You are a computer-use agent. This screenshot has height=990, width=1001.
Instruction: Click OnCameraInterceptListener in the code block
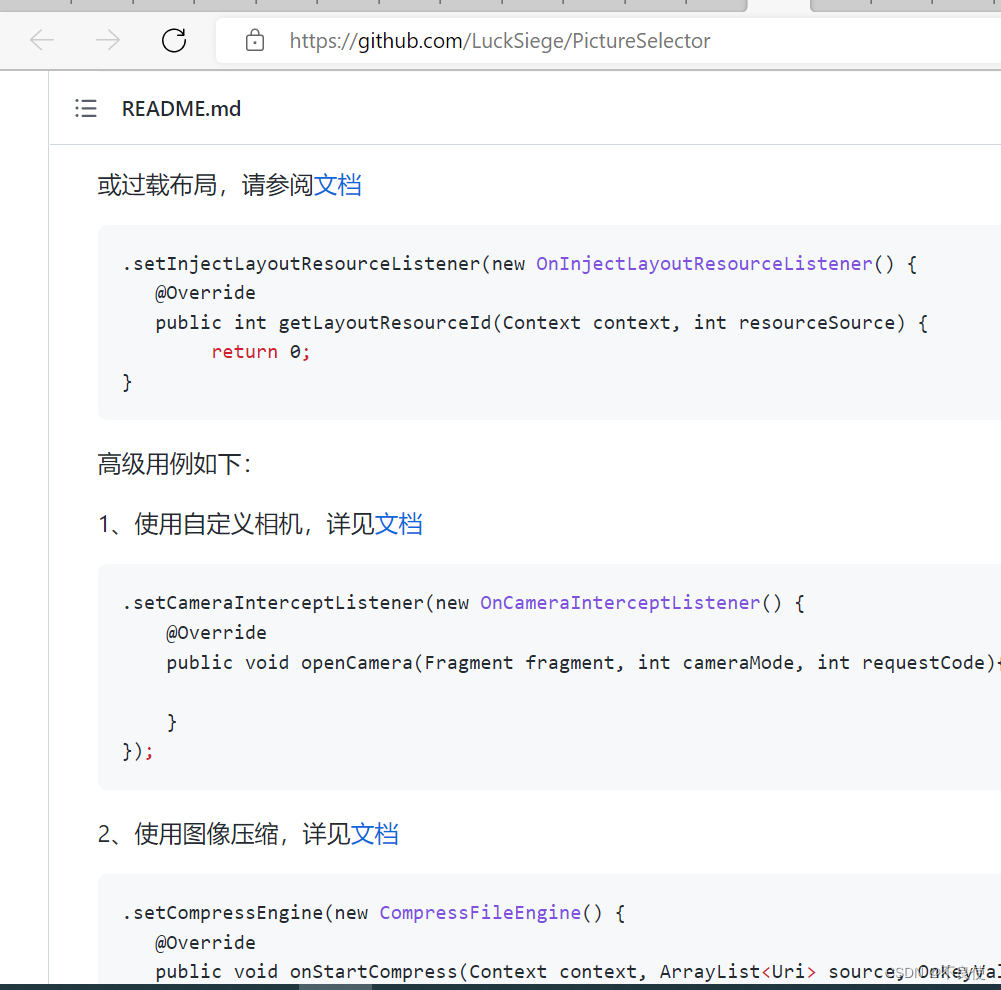tap(620, 603)
